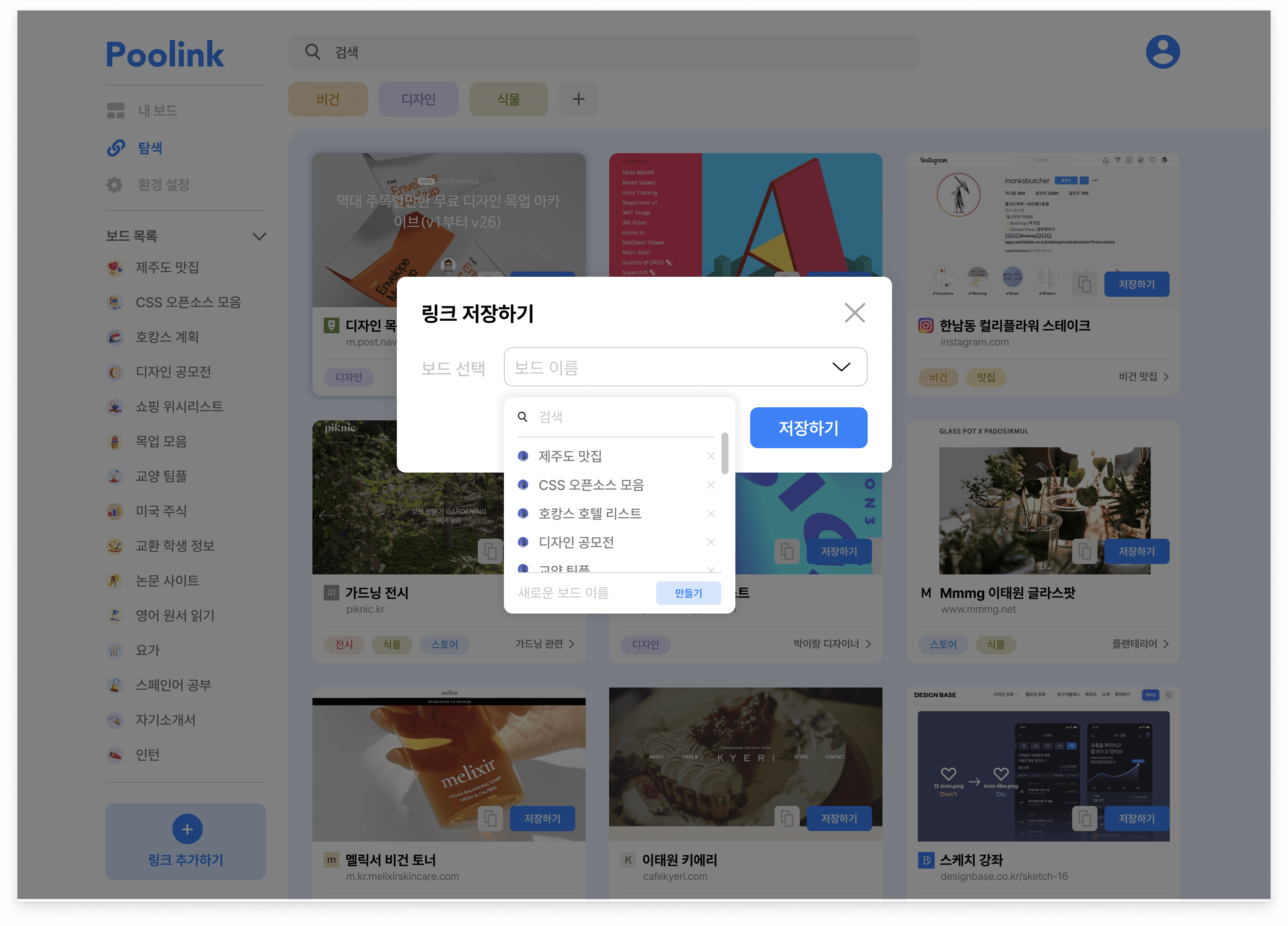Toggle the 비건 filter tag

[328, 99]
